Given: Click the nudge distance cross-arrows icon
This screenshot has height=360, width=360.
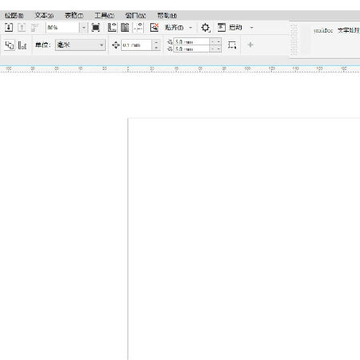Looking at the screenshot, I should 116,45.
